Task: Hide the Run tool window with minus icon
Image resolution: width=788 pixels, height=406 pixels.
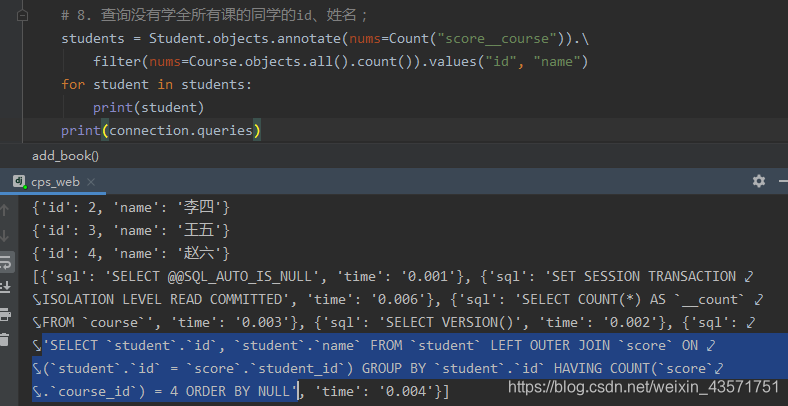Action: pos(783,181)
